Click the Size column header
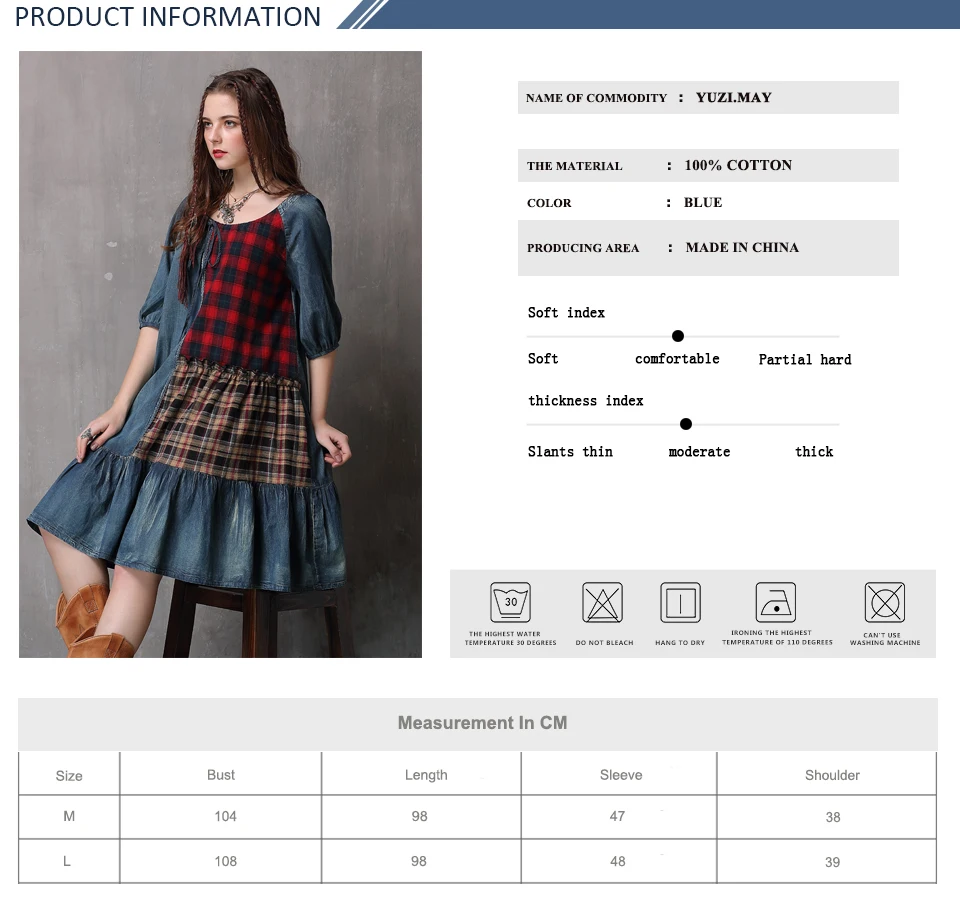The width and height of the screenshot is (960, 918). coord(69,776)
